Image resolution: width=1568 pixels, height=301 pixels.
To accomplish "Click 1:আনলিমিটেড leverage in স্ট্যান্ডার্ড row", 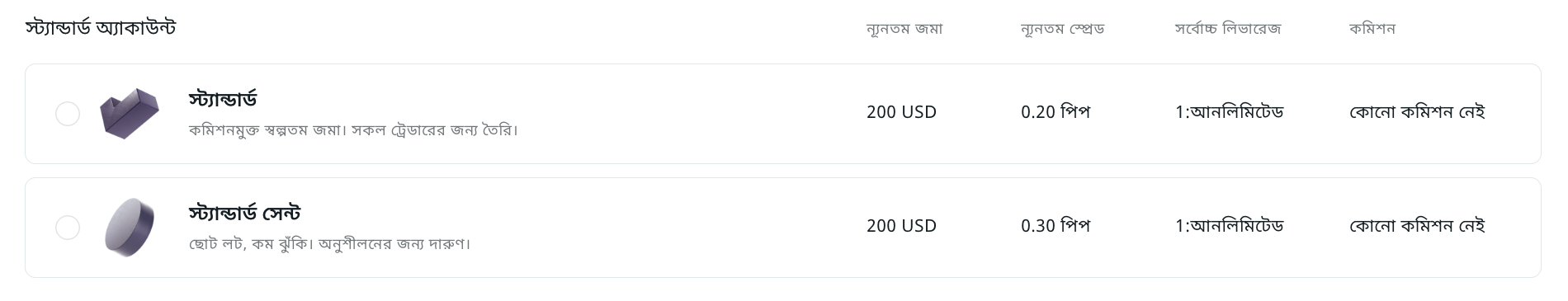I will point(1230,112).
